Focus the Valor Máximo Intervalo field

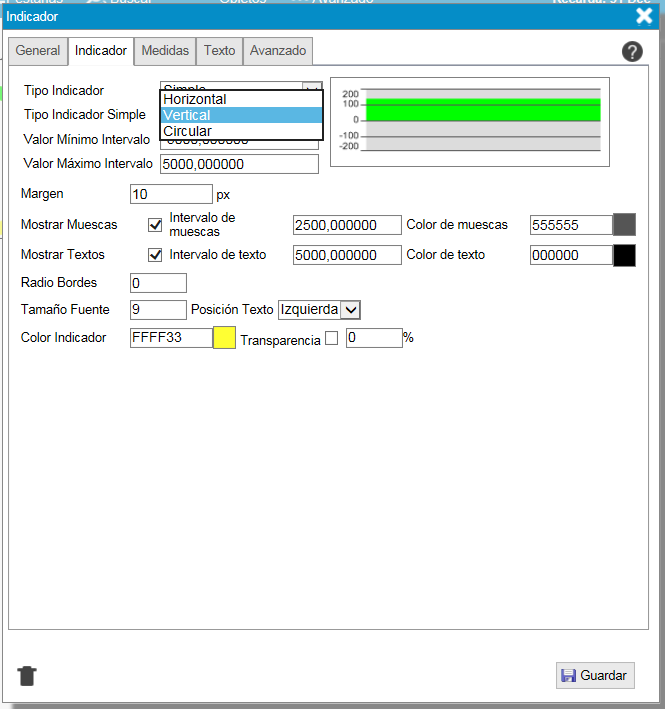[x=239, y=164]
